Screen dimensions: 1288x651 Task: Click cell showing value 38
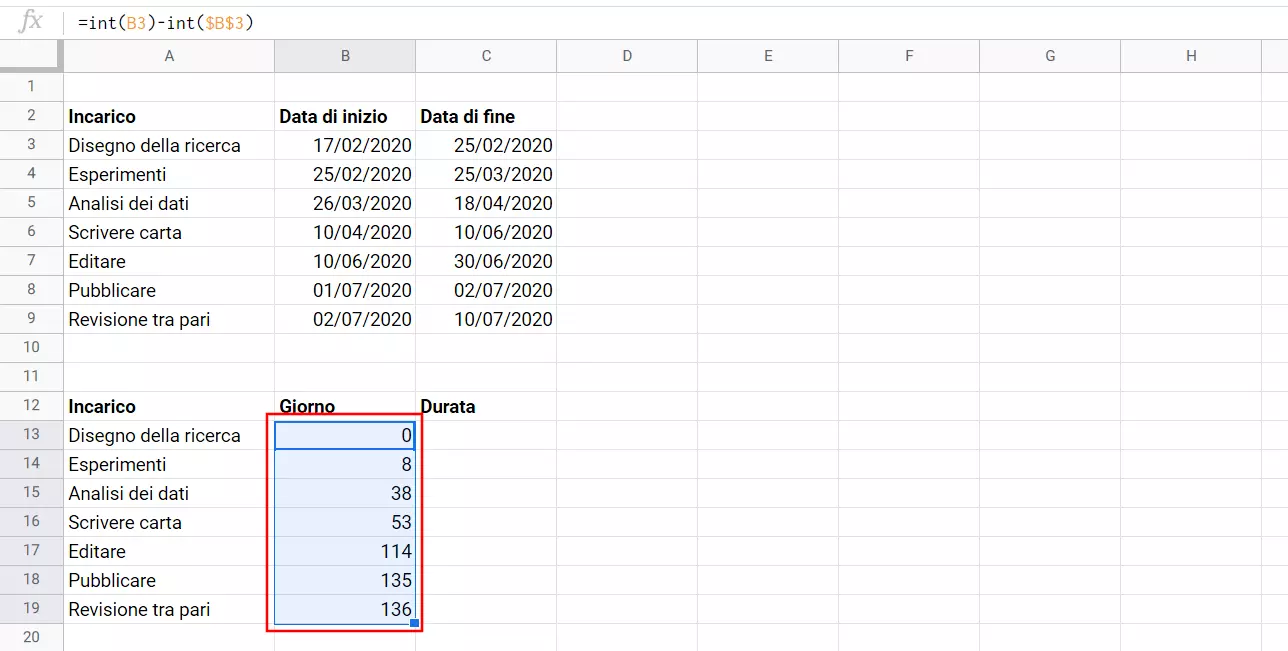345,493
